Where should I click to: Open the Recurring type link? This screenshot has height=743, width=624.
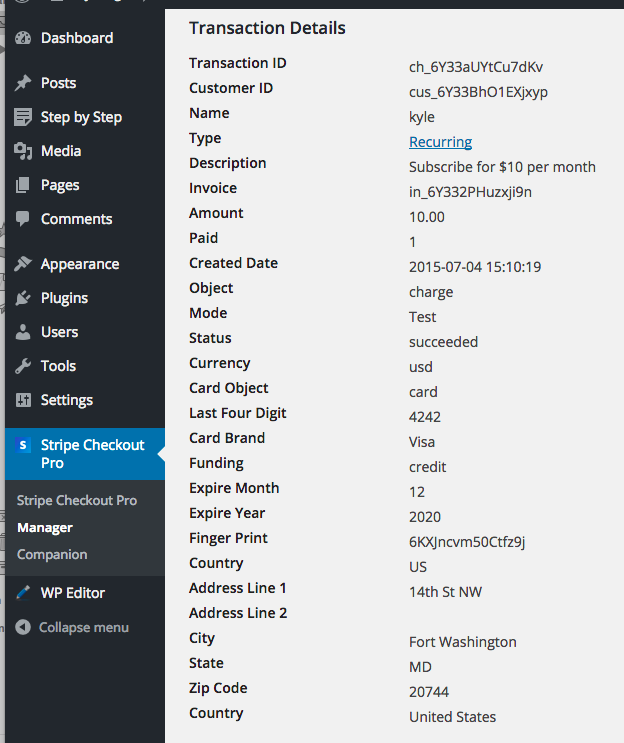pyautogui.click(x=440, y=142)
